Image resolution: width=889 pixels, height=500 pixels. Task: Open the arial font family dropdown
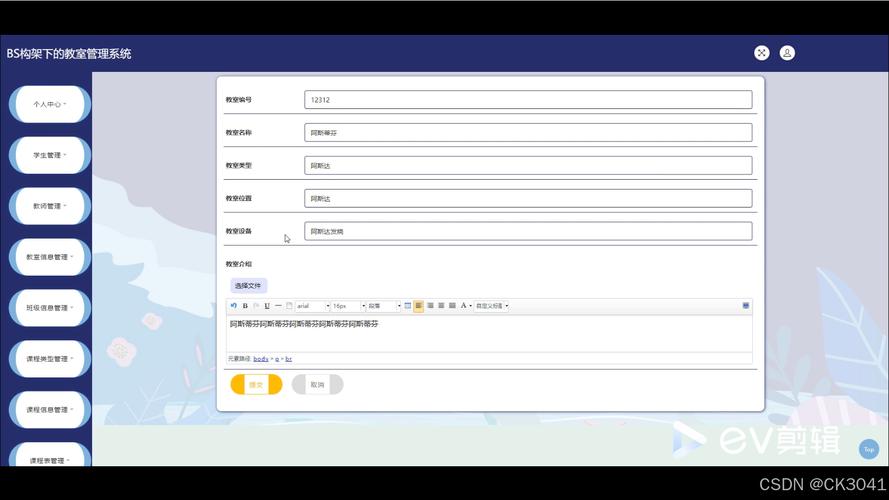tap(312, 306)
